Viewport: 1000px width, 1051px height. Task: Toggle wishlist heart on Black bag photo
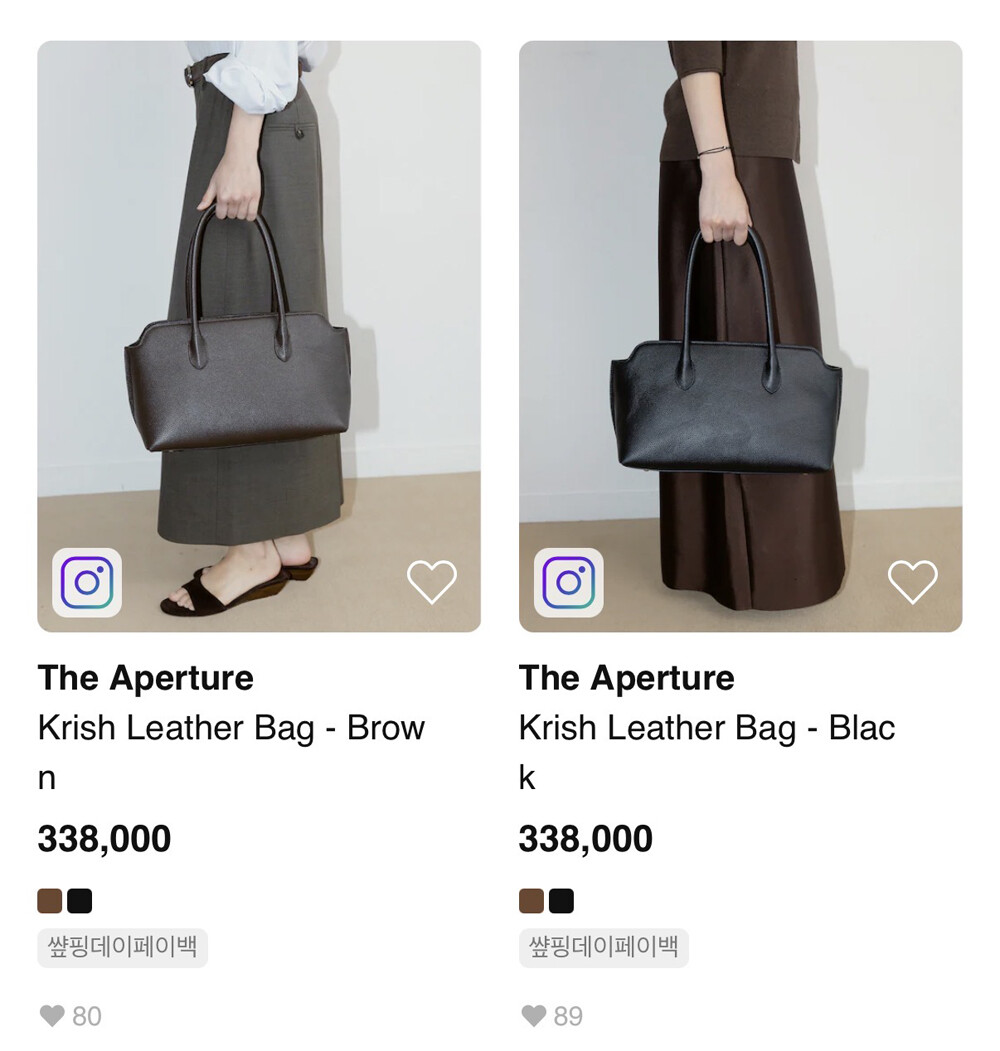click(913, 581)
